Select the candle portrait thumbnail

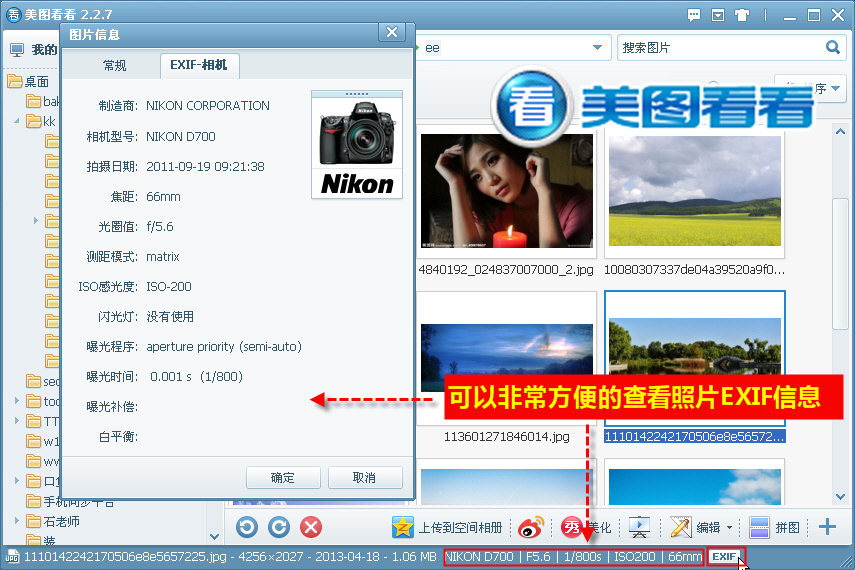pos(507,190)
